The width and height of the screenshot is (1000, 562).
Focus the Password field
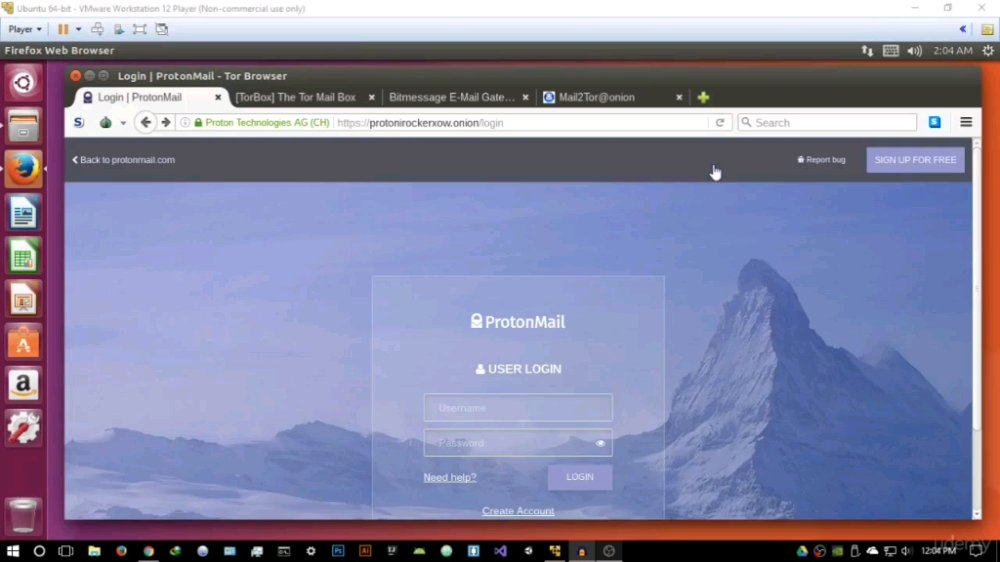point(518,443)
